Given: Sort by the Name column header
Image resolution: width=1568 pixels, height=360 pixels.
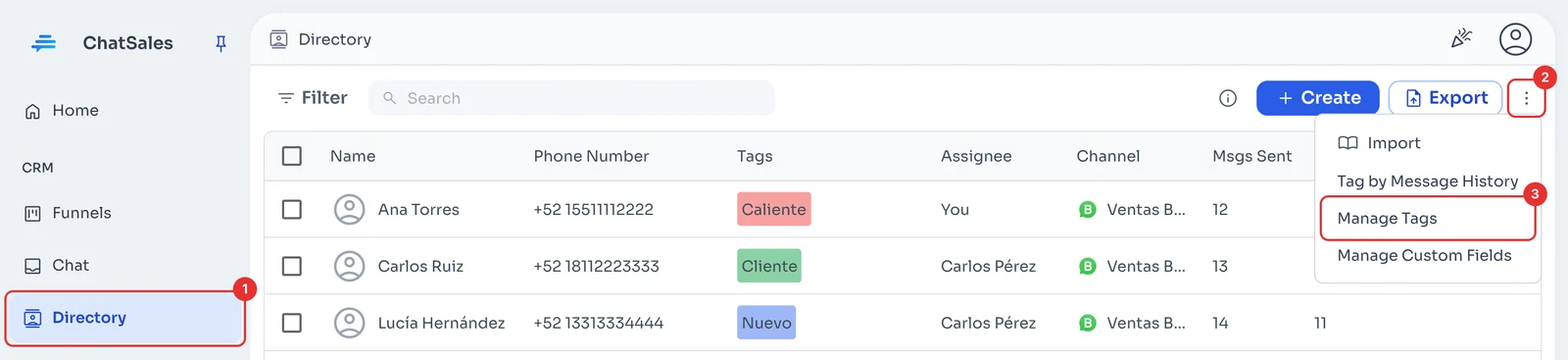Looking at the screenshot, I should pos(353,156).
